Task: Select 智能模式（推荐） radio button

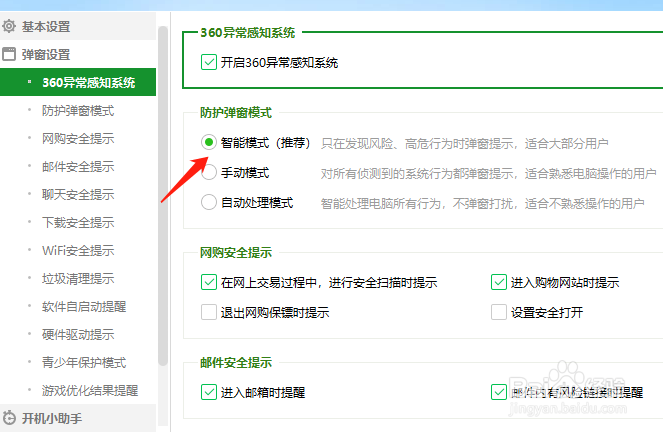Action: [x=208, y=142]
